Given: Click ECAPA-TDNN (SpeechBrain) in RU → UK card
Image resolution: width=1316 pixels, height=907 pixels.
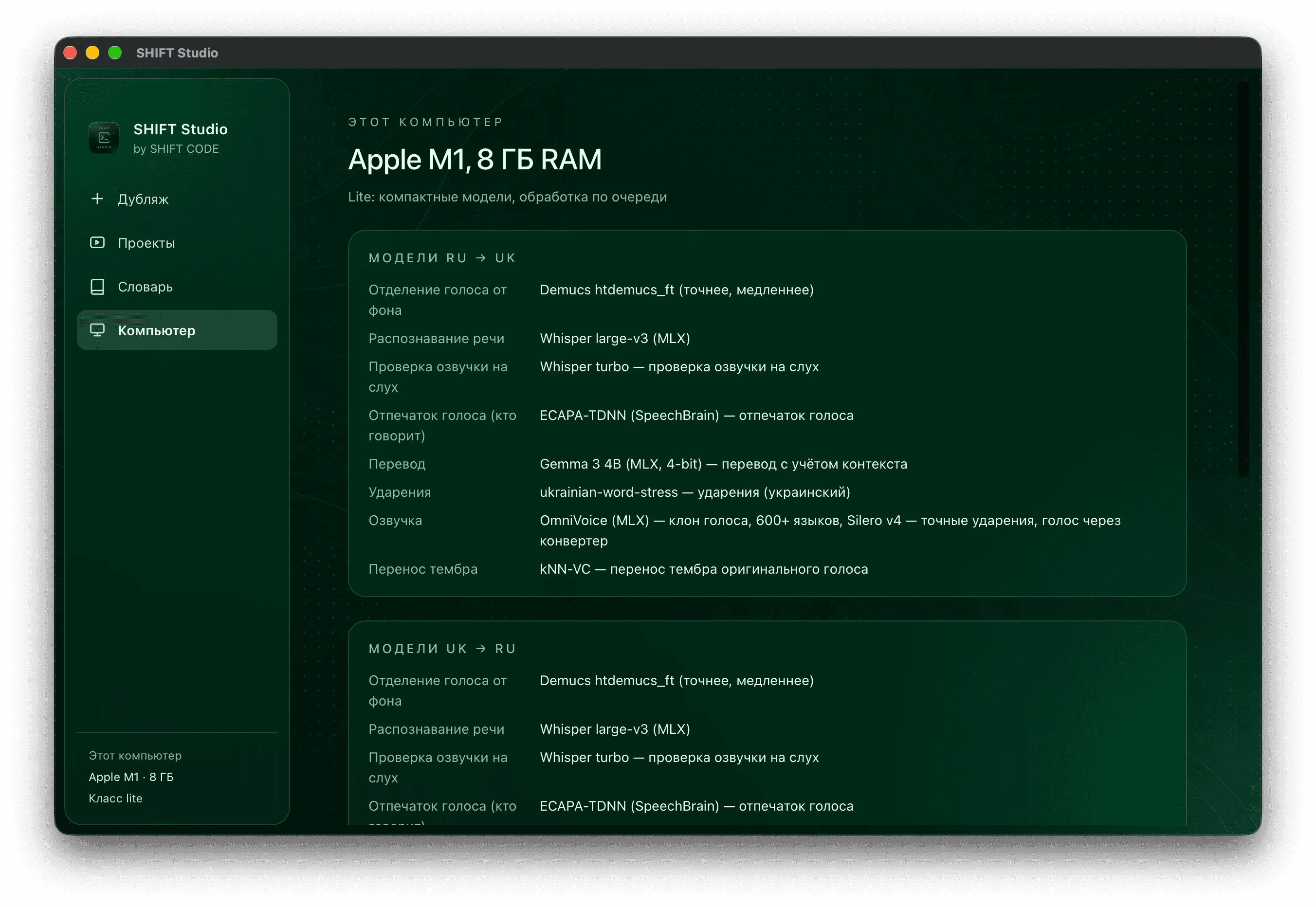Looking at the screenshot, I should (x=697, y=416).
